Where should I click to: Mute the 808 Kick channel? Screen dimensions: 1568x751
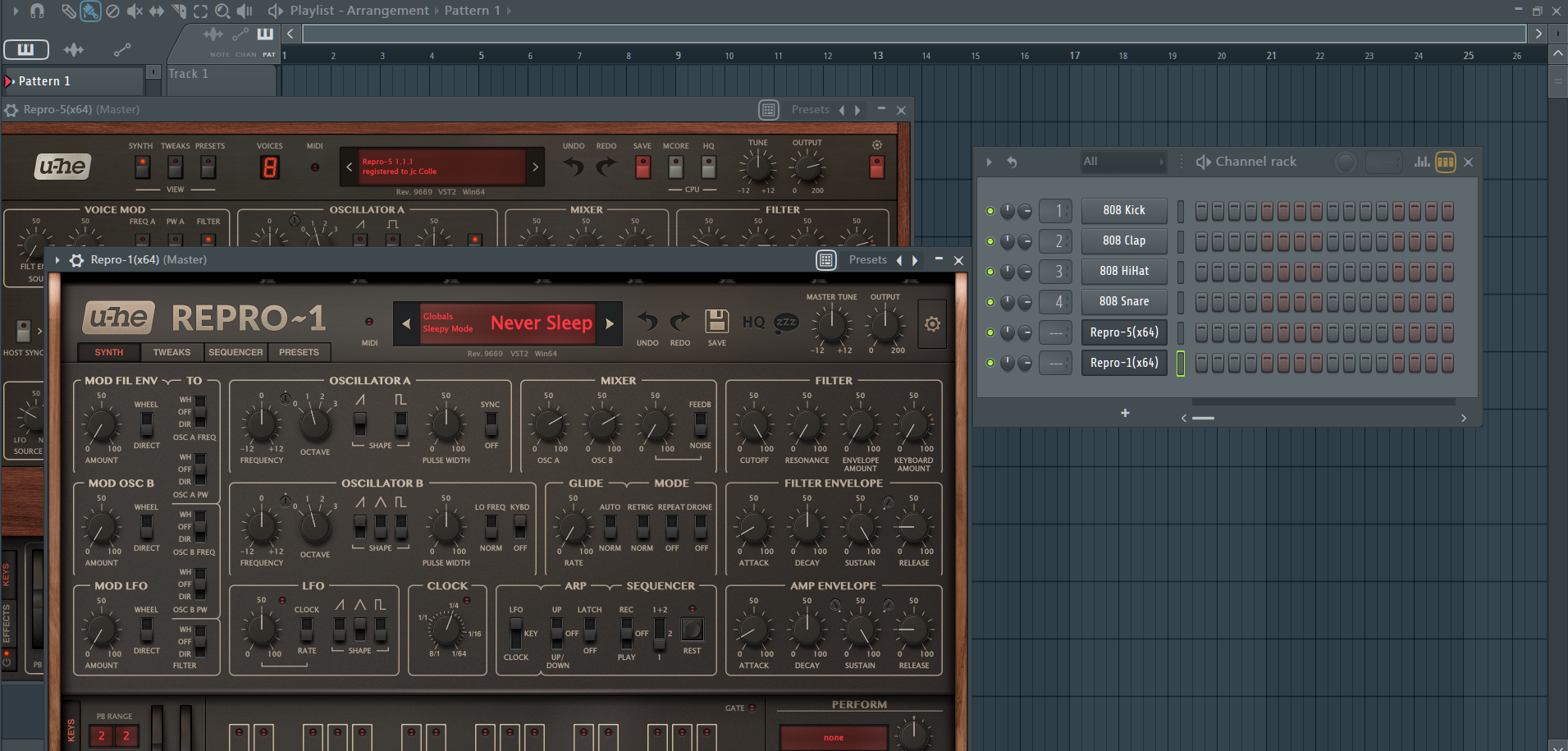[x=990, y=211]
